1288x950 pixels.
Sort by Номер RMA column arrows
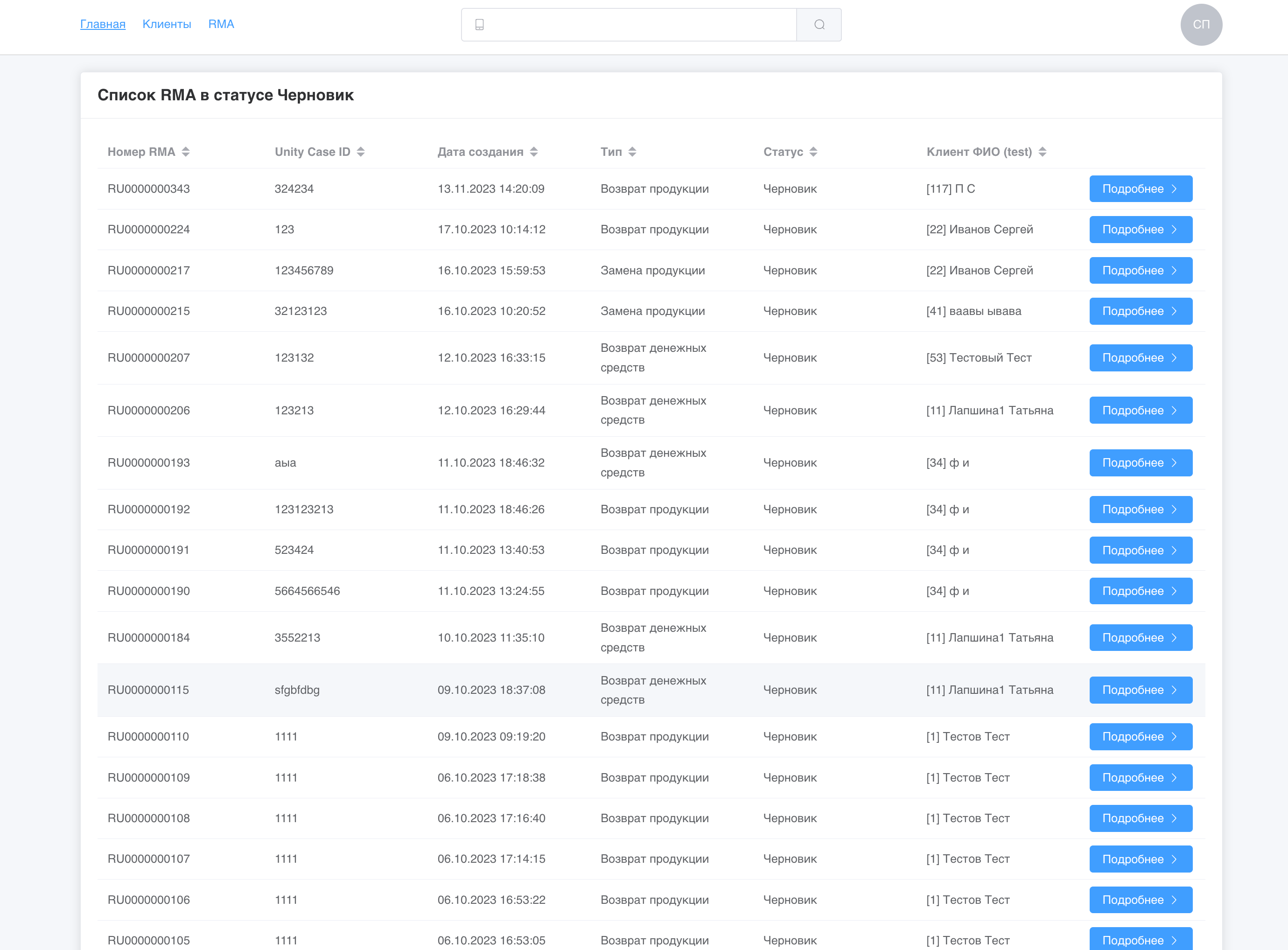point(186,152)
